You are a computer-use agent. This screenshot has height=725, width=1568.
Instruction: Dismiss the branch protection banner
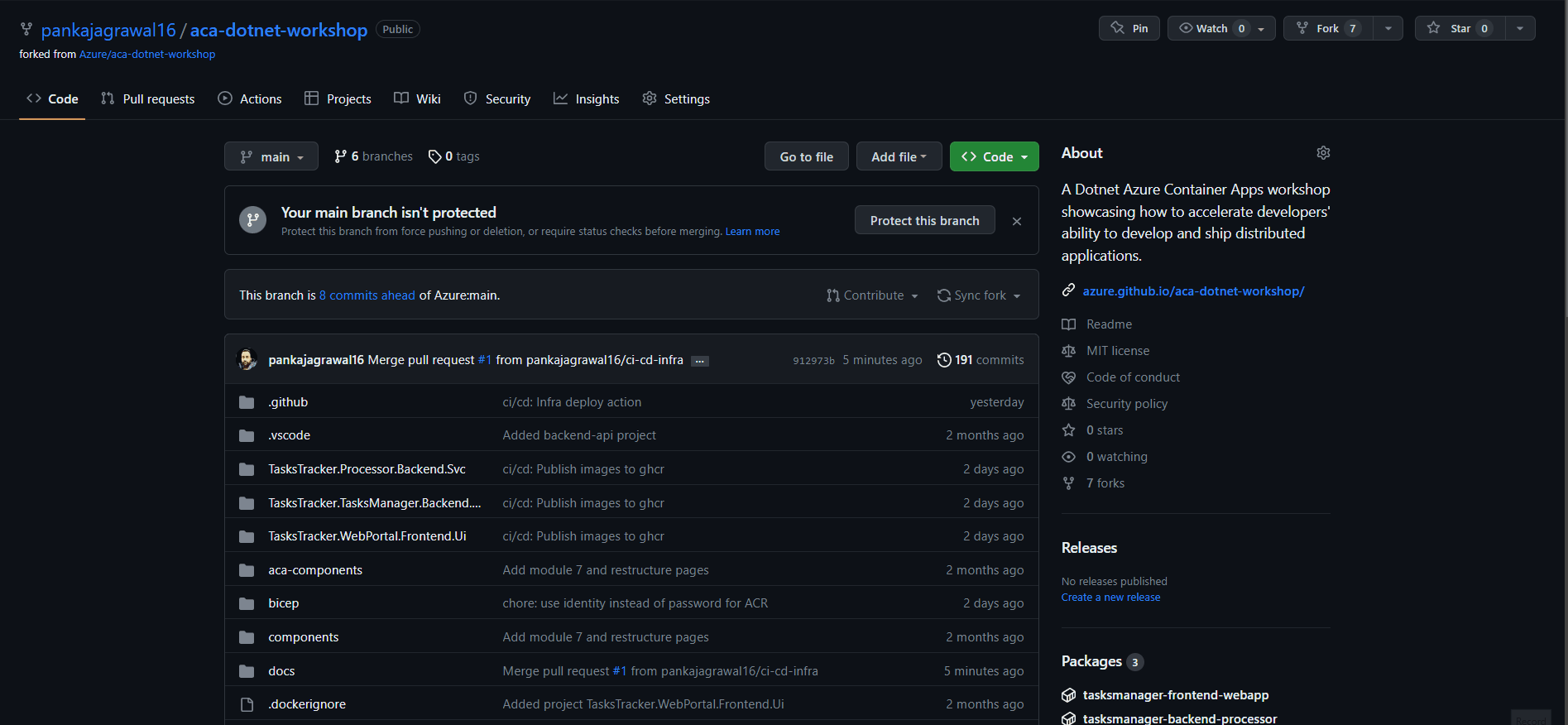click(x=1017, y=221)
